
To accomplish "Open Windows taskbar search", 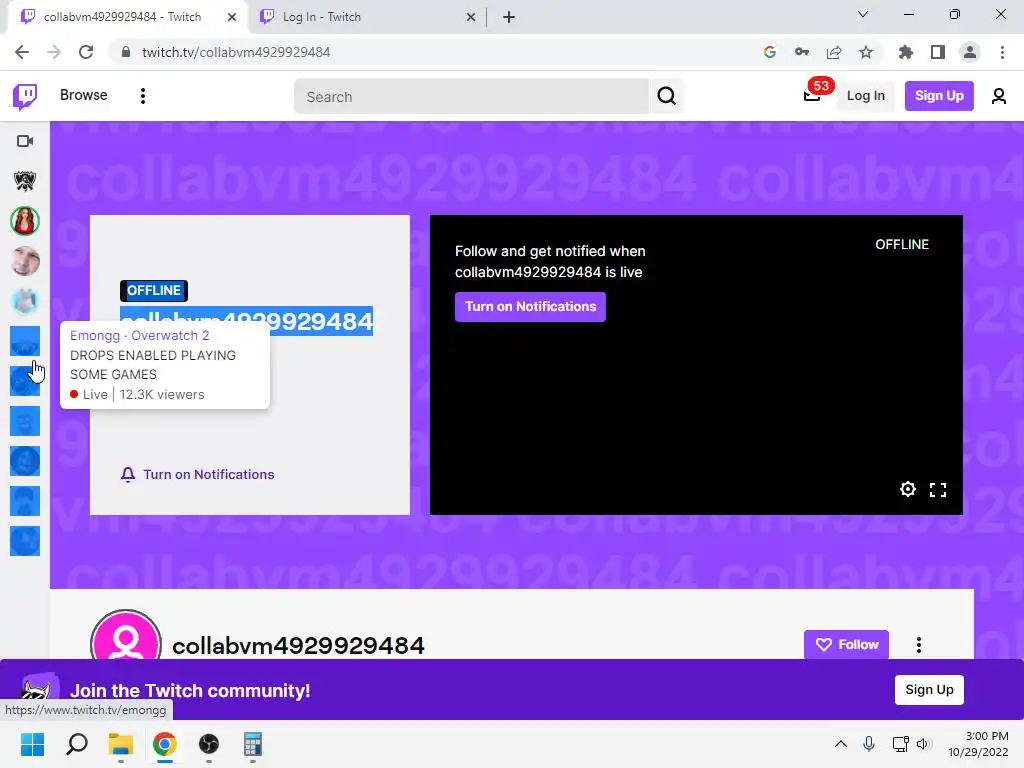I will pyautogui.click(x=77, y=744).
